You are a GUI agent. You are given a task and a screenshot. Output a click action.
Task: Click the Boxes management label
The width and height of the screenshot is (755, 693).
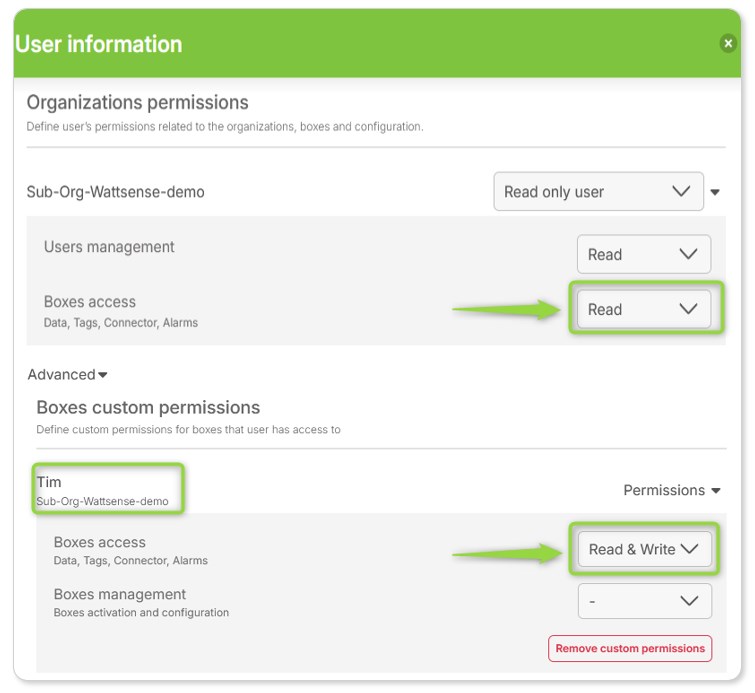coord(119,594)
